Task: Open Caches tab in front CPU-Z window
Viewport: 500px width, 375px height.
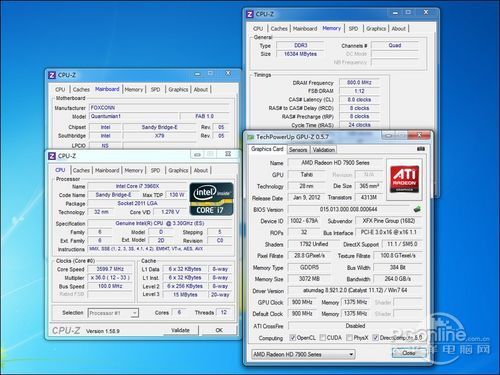Action: pyautogui.click(x=81, y=170)
